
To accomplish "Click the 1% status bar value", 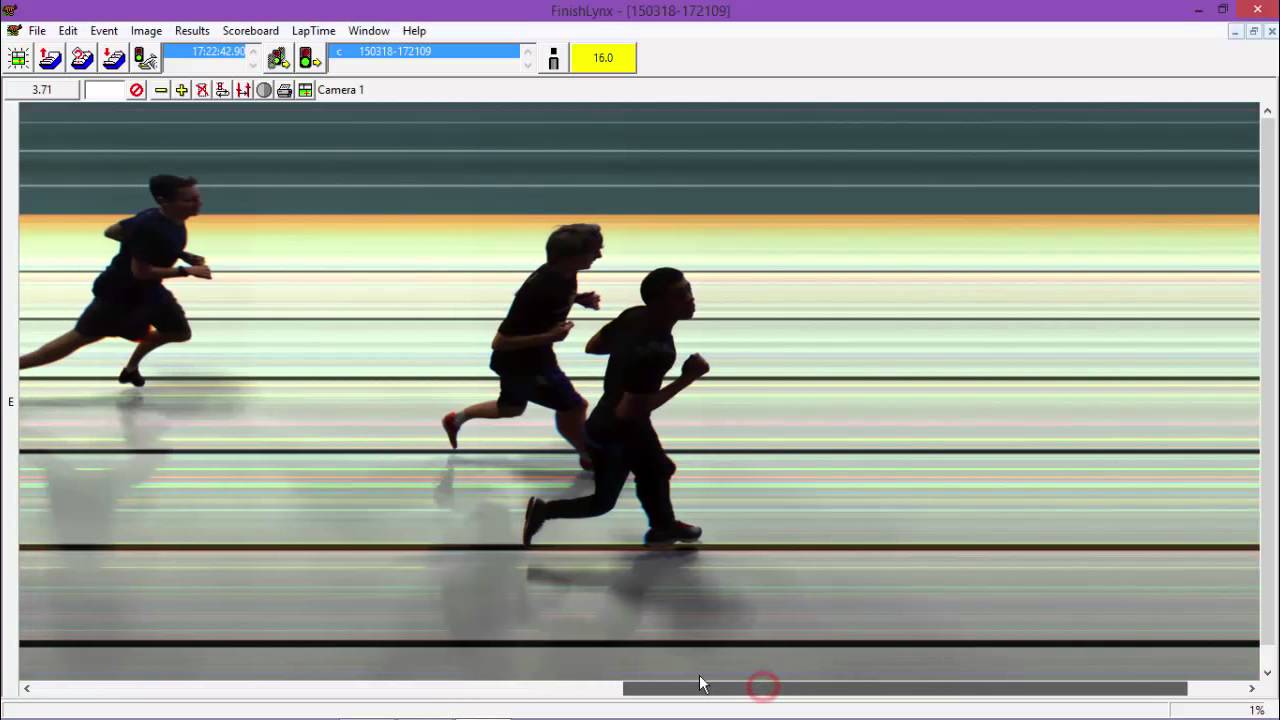I will (1257, 710).
